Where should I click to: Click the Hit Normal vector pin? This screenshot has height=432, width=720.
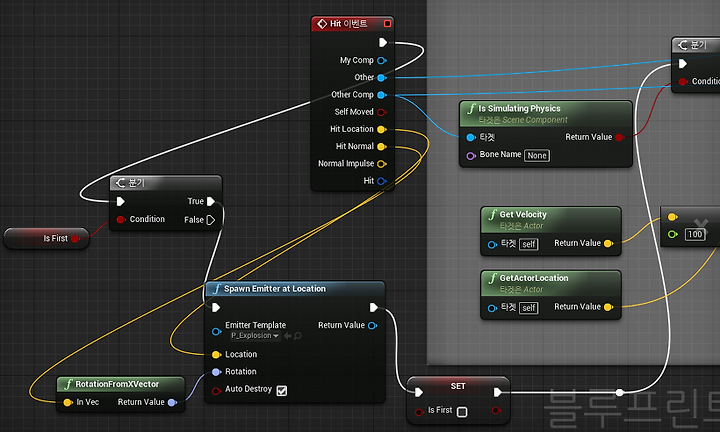pos(382,146)
